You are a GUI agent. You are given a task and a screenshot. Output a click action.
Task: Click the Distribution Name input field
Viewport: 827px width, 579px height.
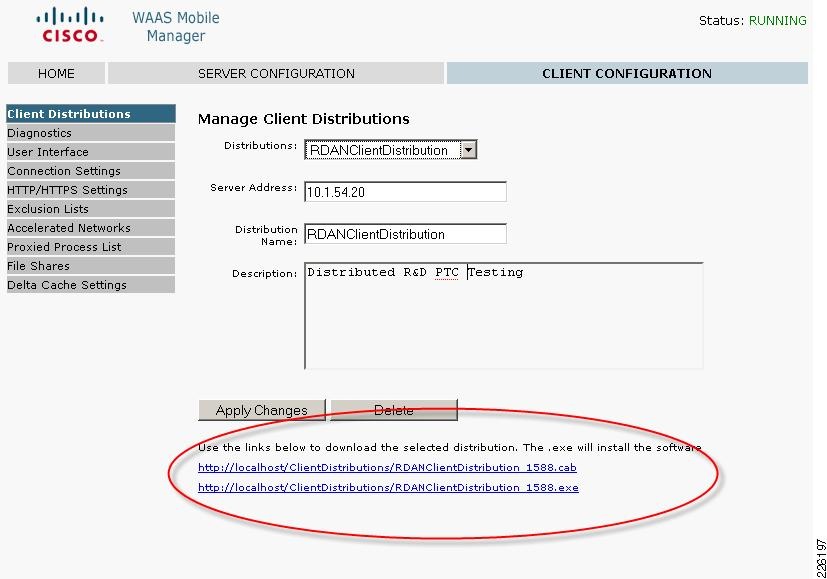[x=406, y=234]
